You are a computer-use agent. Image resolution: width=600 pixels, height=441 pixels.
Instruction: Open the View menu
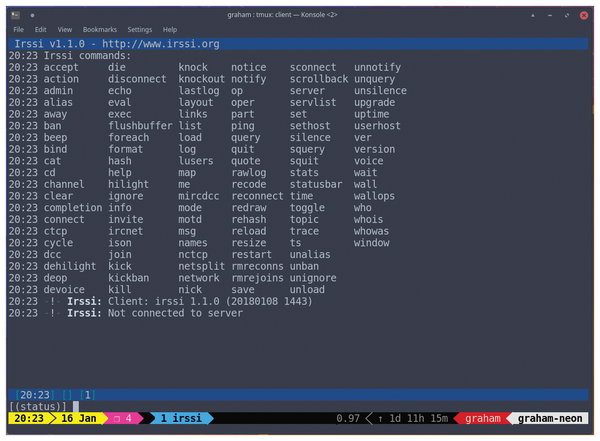65,29
